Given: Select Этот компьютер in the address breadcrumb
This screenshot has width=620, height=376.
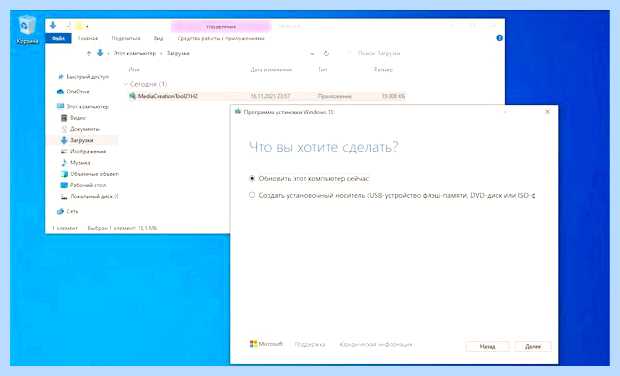Looking at the screenshot, I should (x=135, y=53).
